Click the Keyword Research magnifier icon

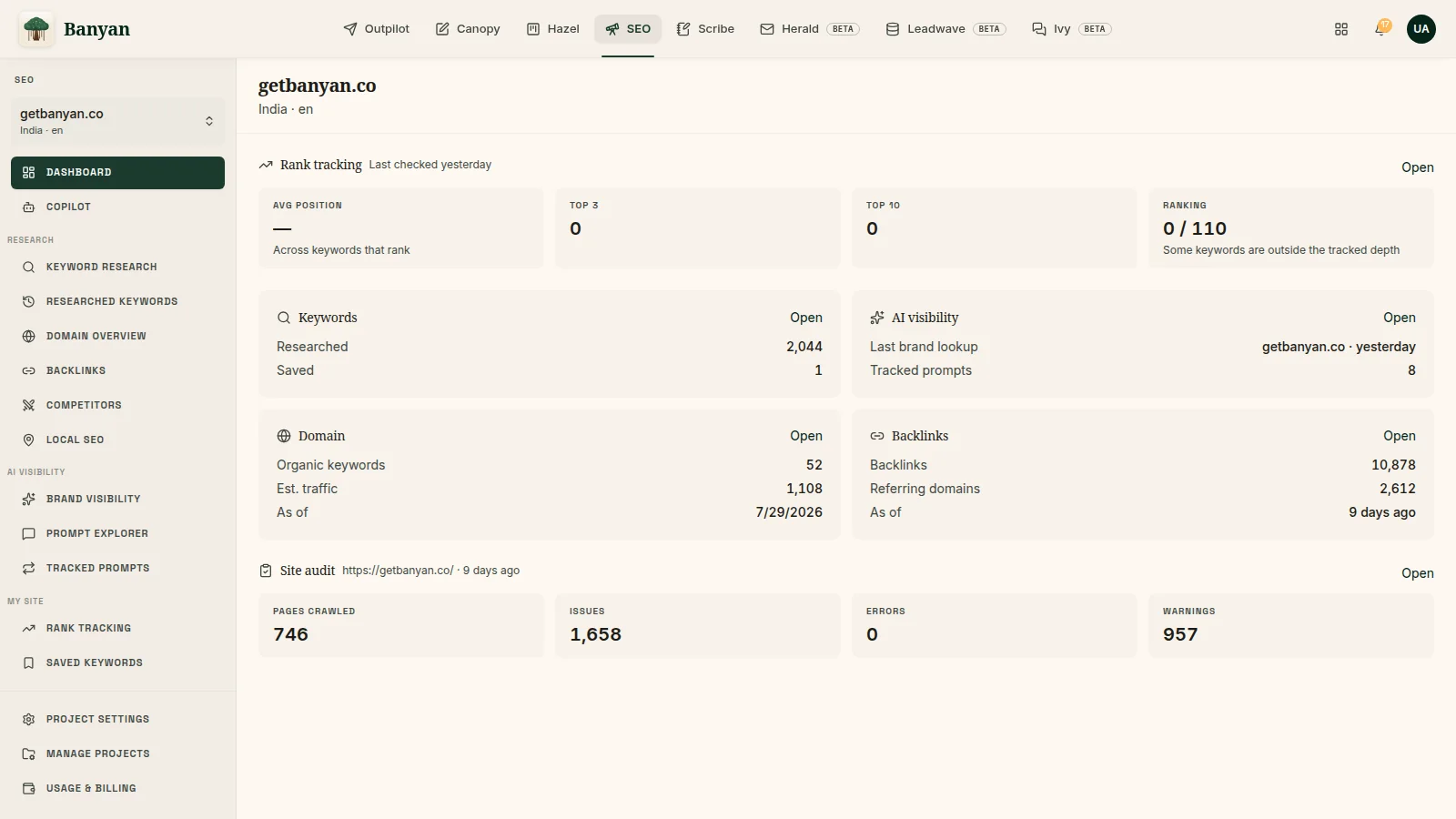pyautogui.click(x=28, y=267)
